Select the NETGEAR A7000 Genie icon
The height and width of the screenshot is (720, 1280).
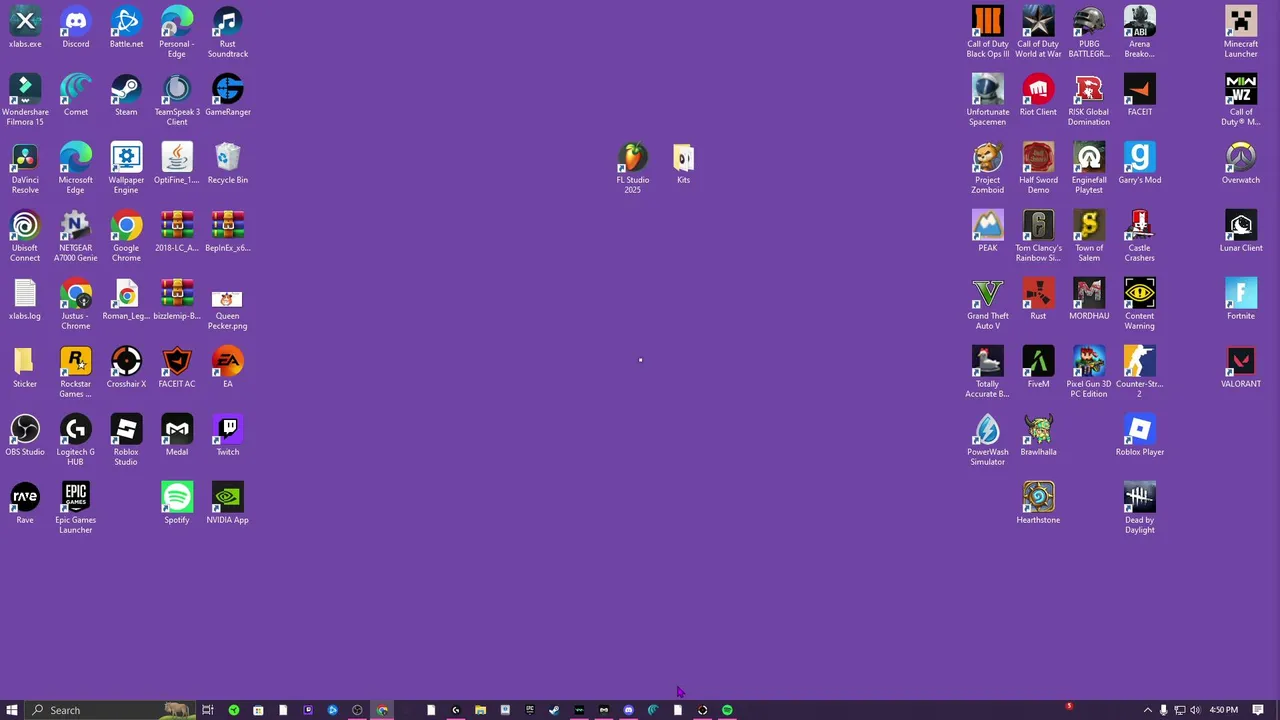(x=76, y=236)
